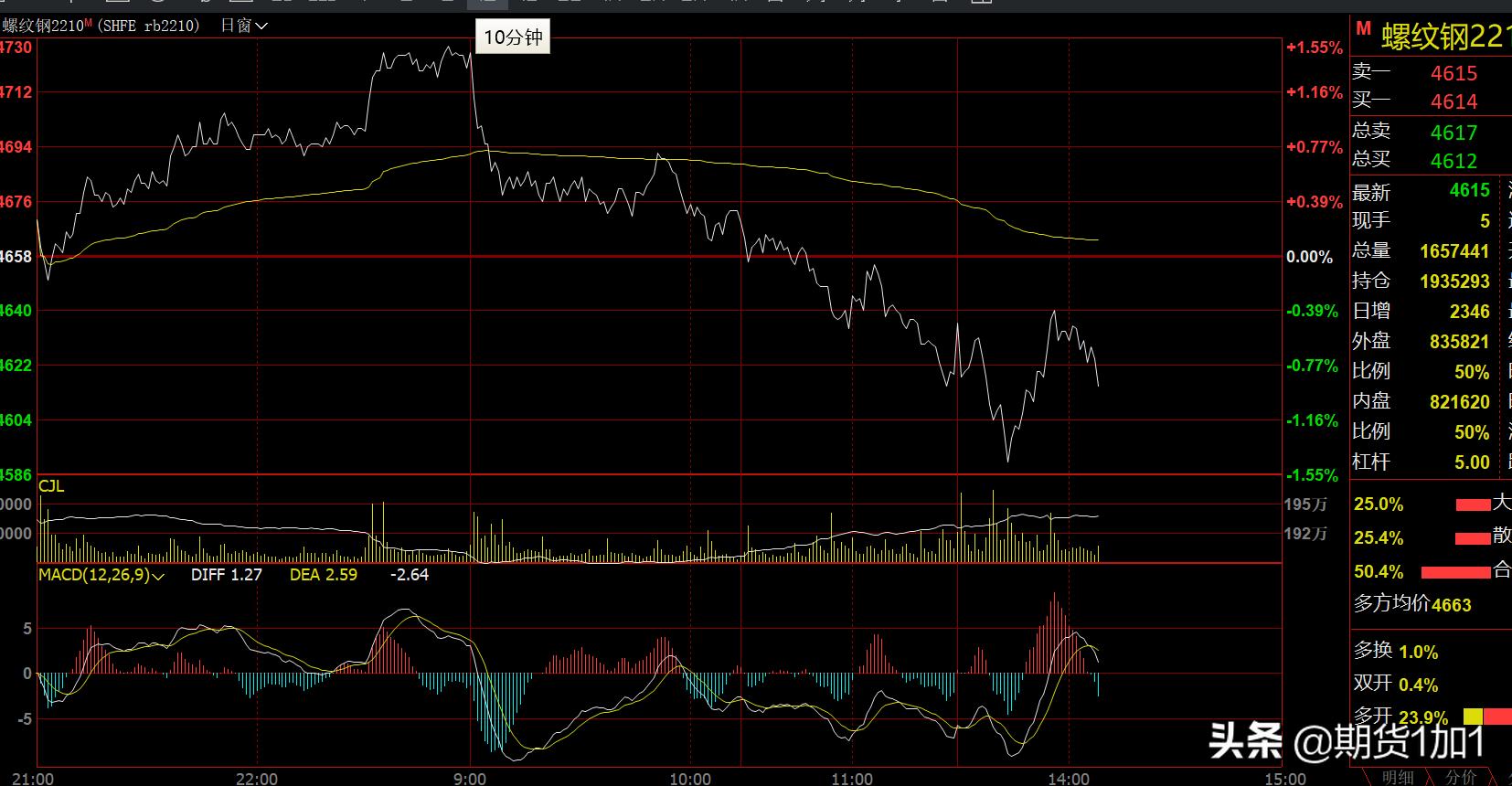Screen dimensions: 1512x786
Task: Click the 持仓 value 1935293
Action: [x=1454, y=281]
